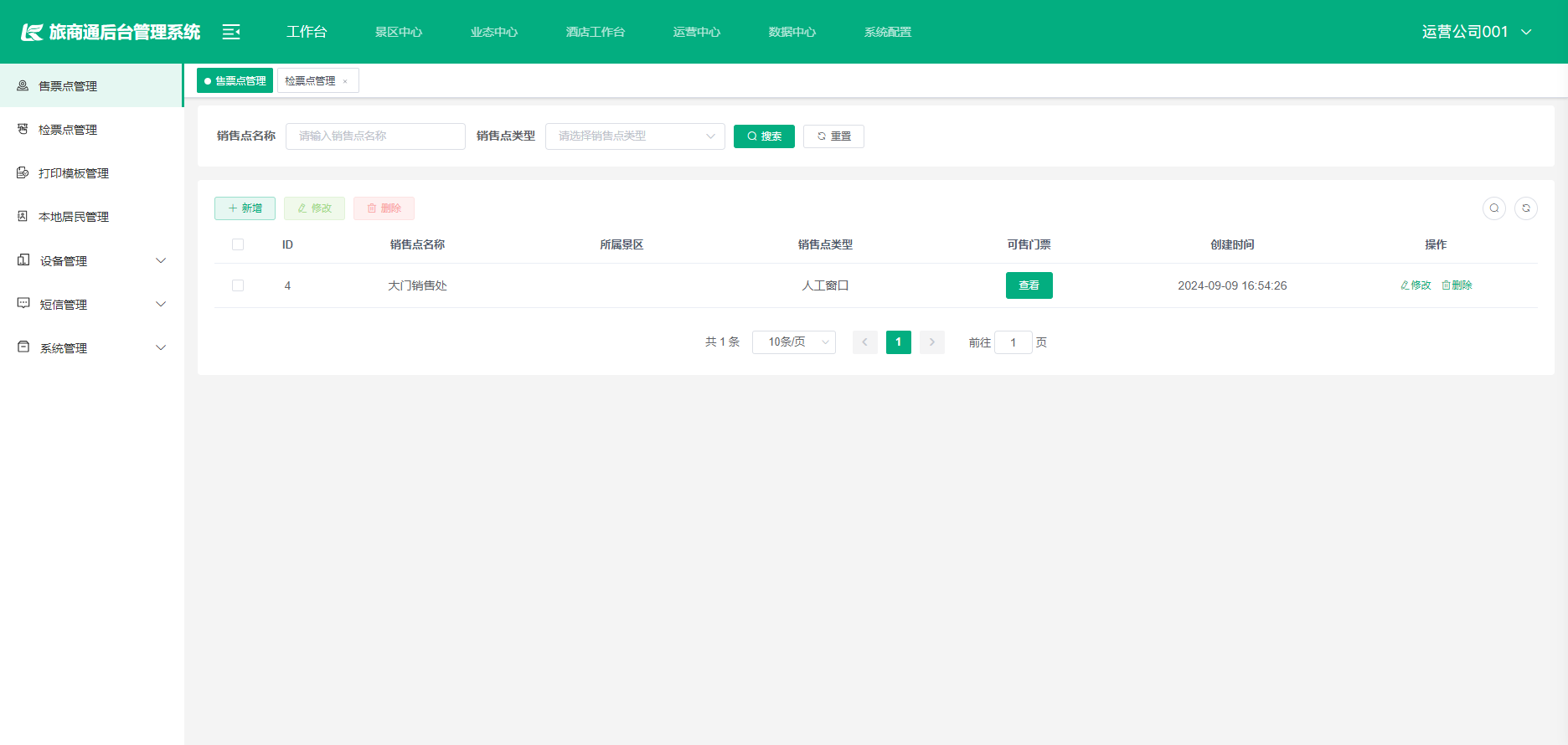Focus the 销售点名称 input field
Image resolution: width=1568 pixels, height=745 pixels.
[375, 136]
